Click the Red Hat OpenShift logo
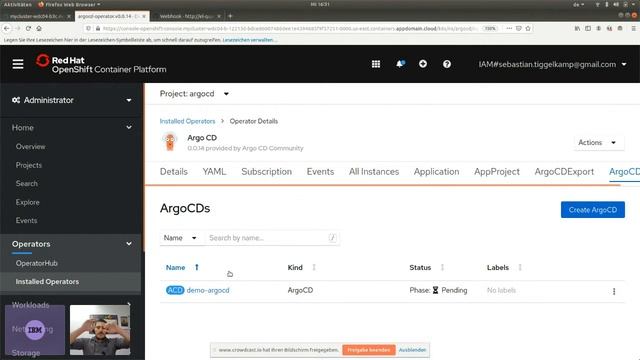 pos(101,64)
